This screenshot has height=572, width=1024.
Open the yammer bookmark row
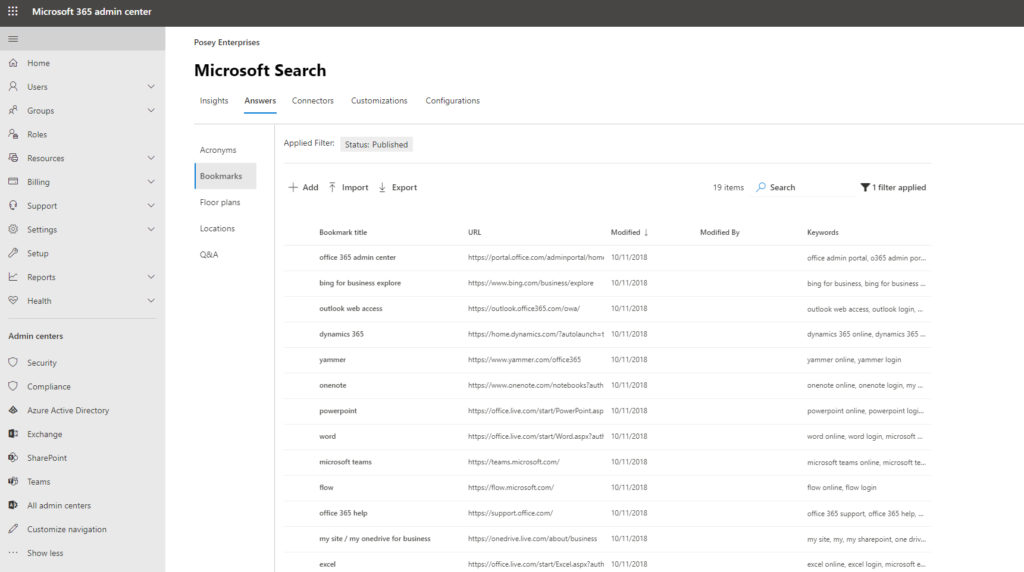[607, 360]
